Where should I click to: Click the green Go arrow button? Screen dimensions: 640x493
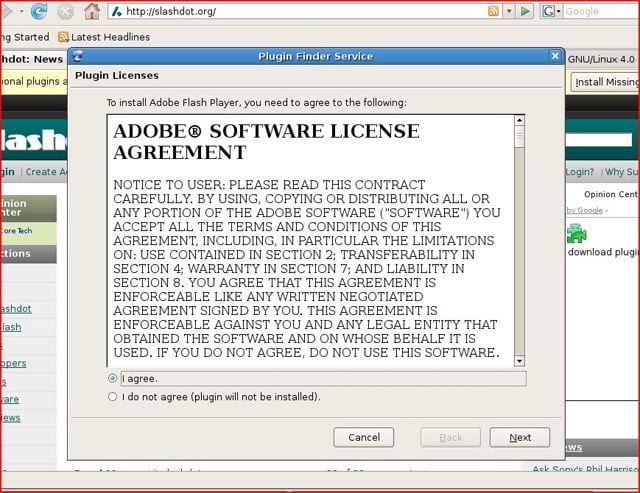point(525,11)
